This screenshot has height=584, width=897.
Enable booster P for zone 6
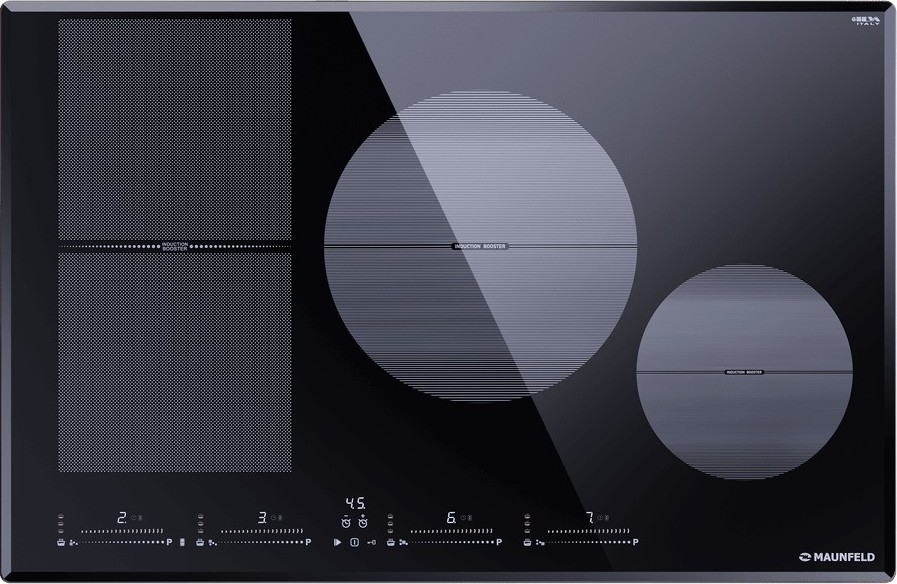(x=498, y=542)
